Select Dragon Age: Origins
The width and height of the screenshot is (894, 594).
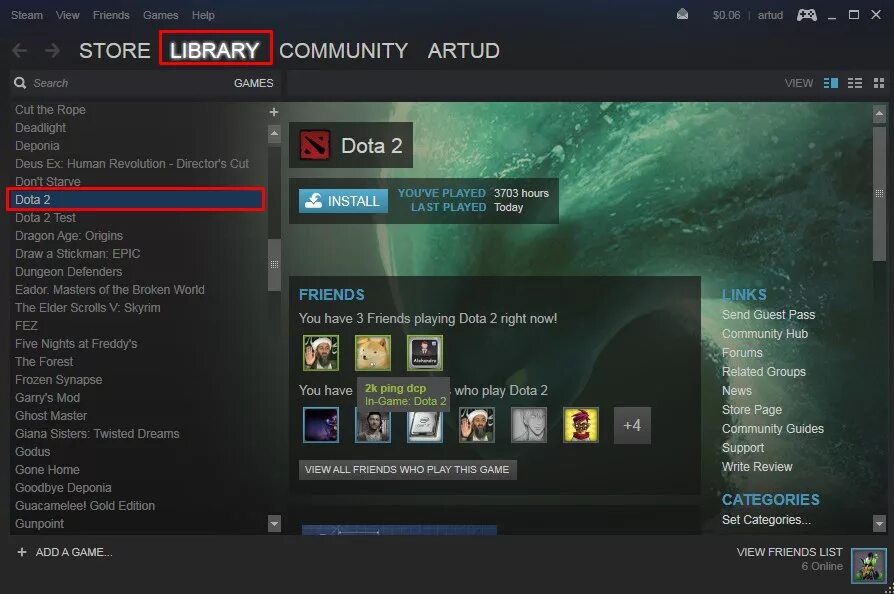(x=68, y=236)
